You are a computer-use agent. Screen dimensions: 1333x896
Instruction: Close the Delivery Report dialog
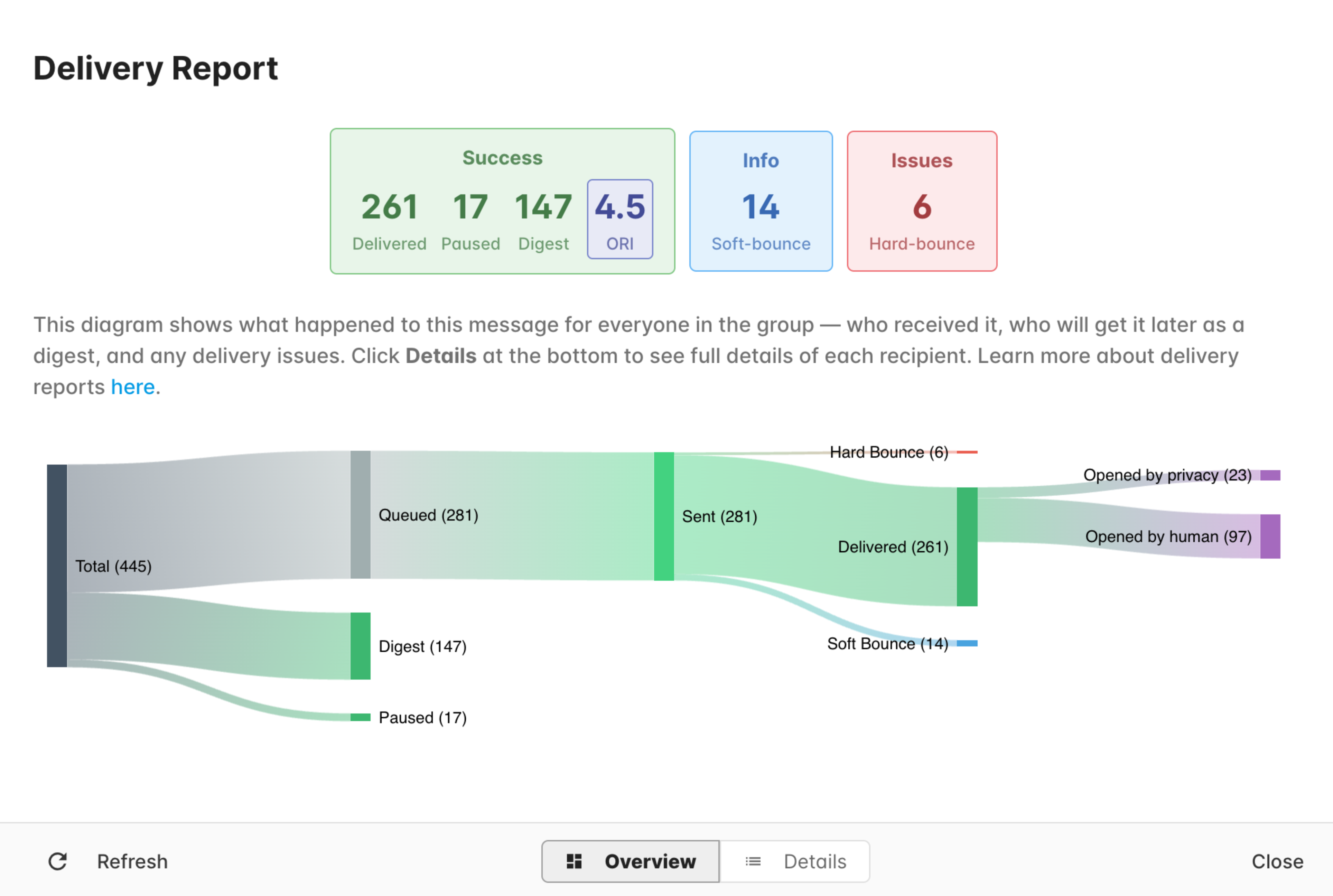pyautogui.click(x=1278, y=861)
